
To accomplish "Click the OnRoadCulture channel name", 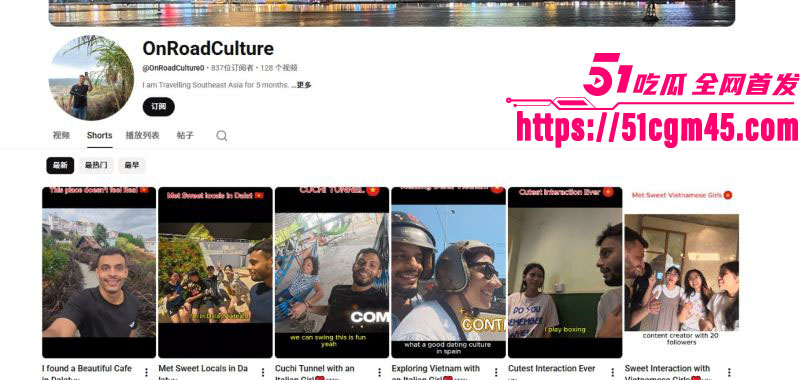I will click(x=208, y=48).
